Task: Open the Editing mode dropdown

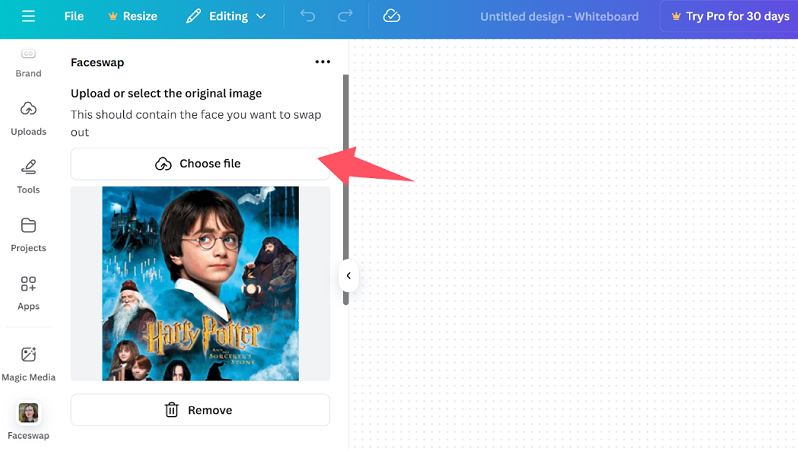Action: click(226, 16)
